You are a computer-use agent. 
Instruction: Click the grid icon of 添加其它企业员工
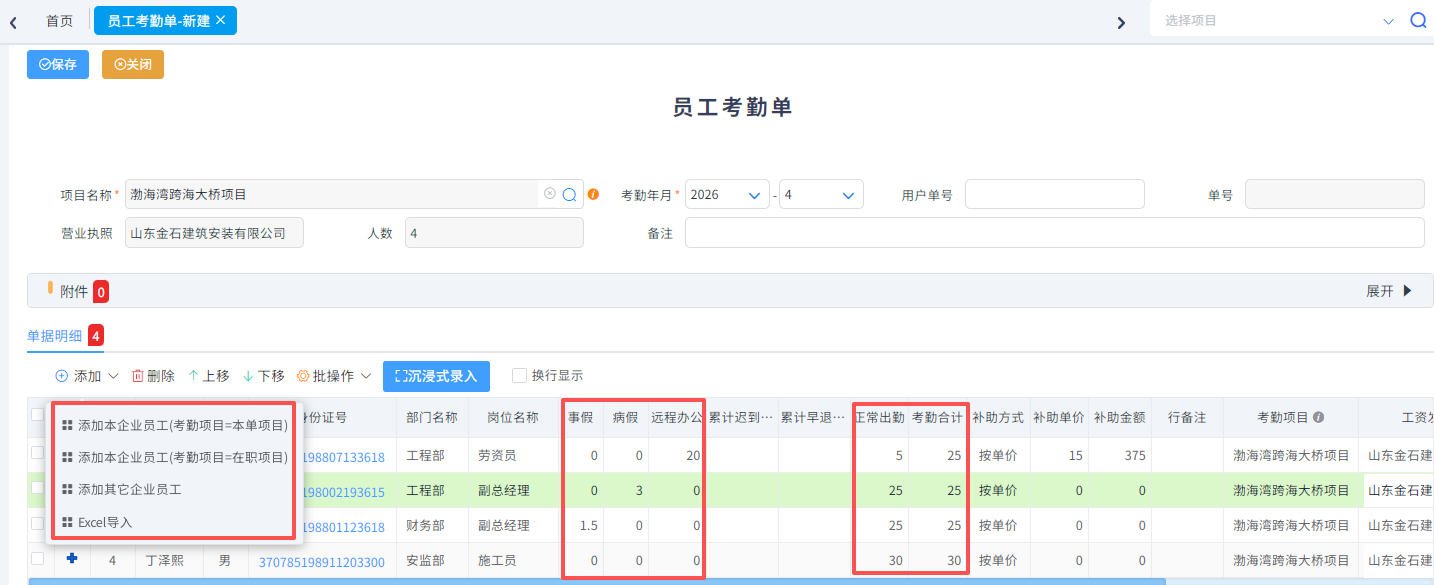67,490
